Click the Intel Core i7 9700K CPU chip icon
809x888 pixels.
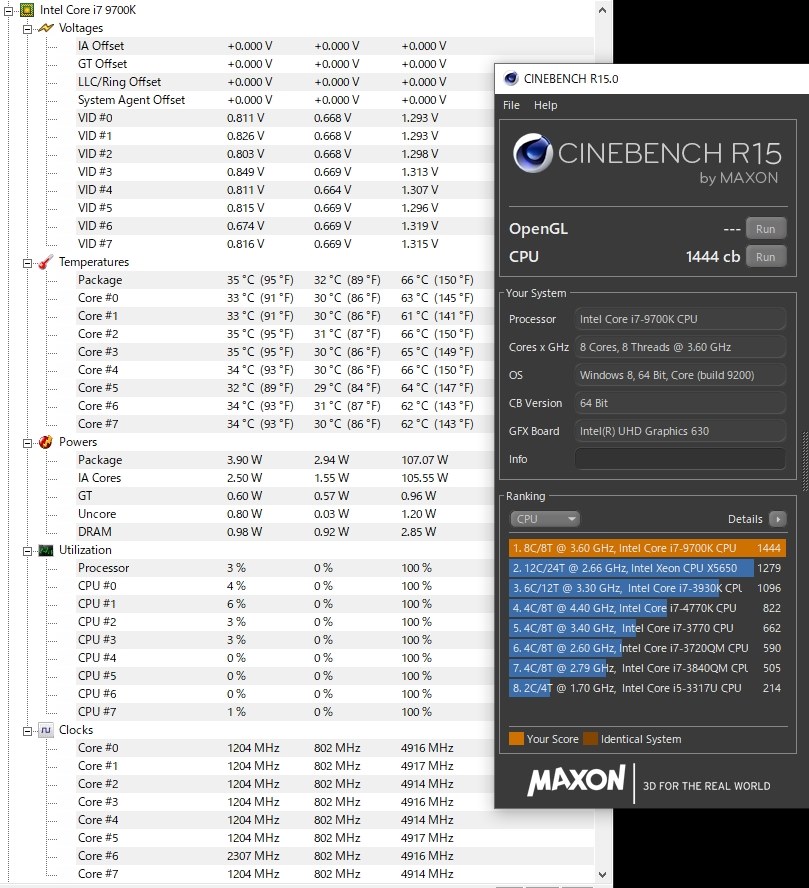tap(27, 10)
